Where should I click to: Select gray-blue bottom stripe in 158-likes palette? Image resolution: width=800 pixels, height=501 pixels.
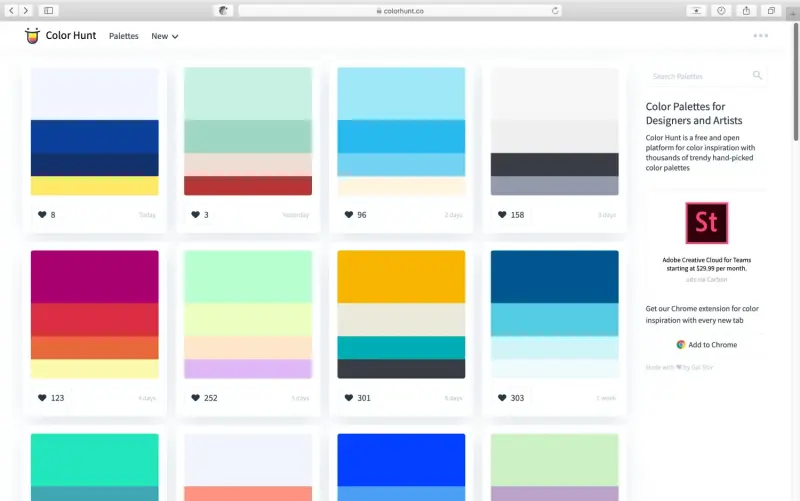pos(555,186)
